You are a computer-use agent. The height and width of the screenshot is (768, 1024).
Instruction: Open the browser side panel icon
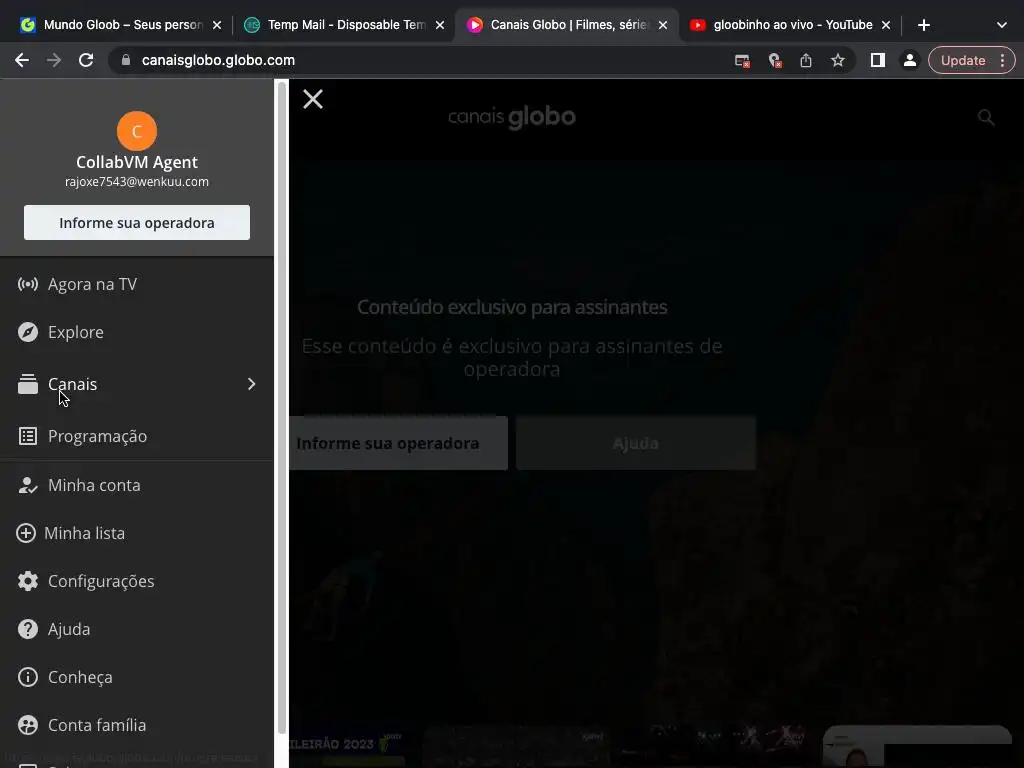878,61
